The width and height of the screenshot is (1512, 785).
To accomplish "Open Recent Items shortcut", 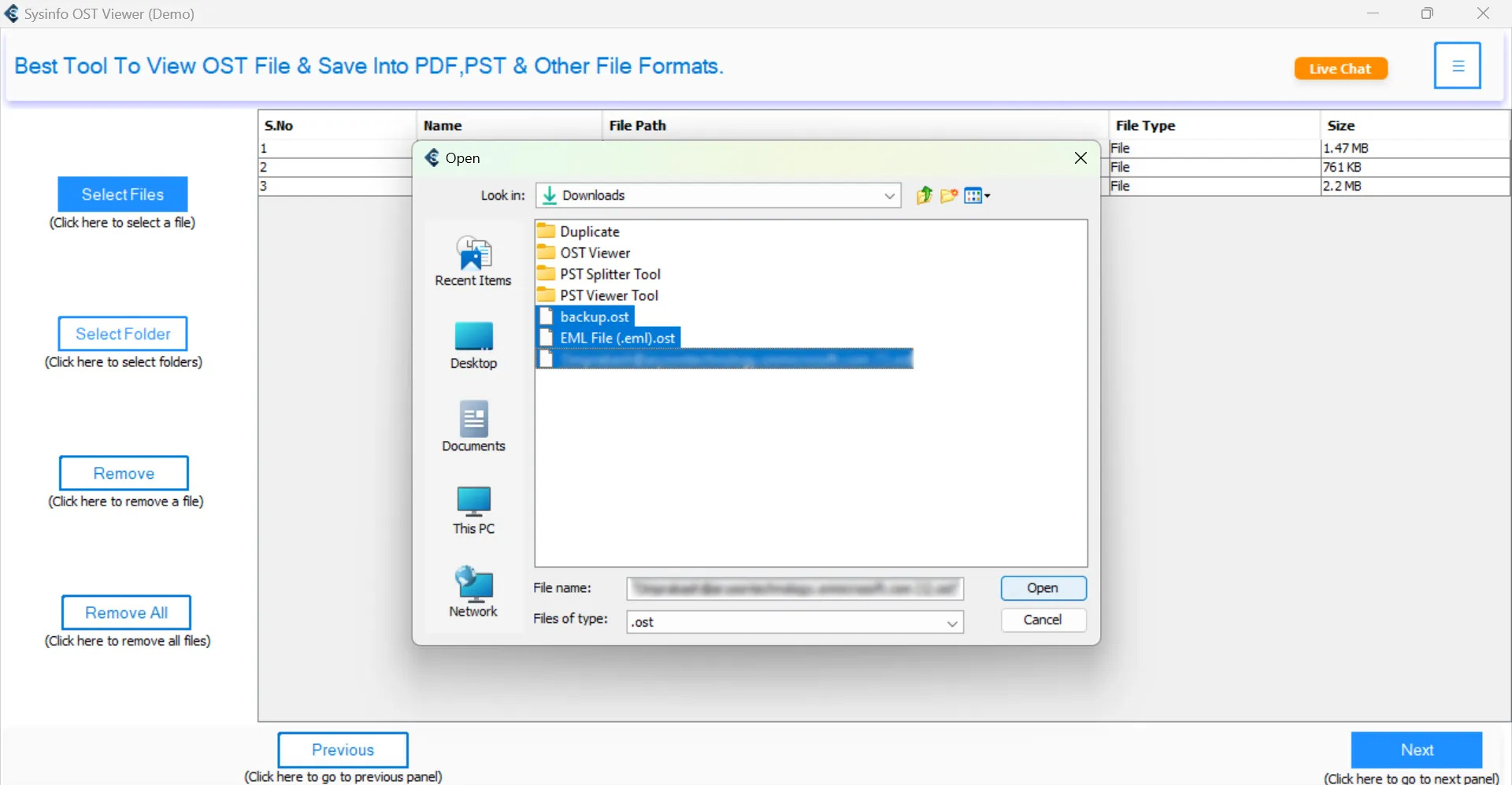I will tap(473, 261).
